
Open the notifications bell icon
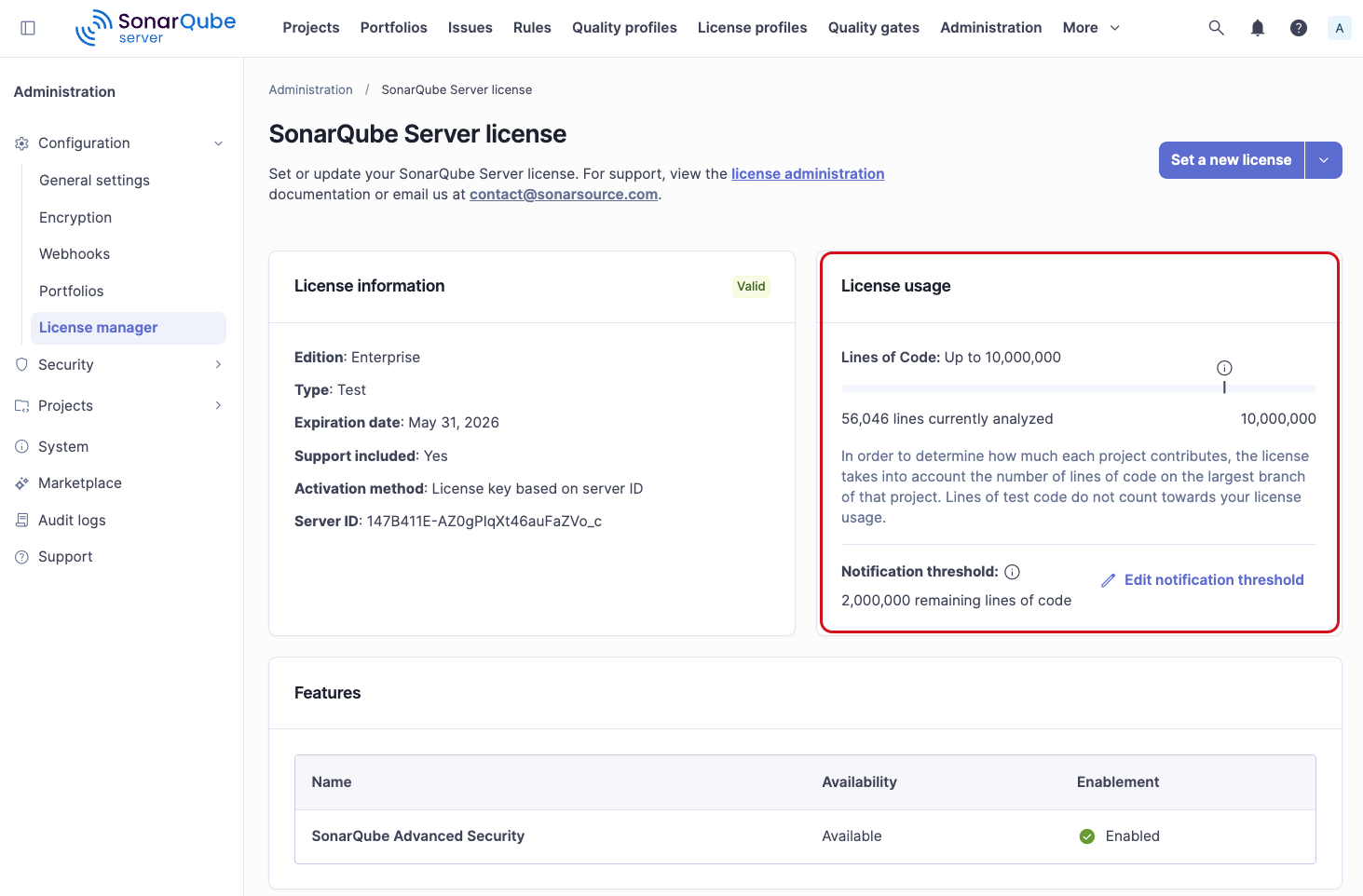coord(1258,28)
